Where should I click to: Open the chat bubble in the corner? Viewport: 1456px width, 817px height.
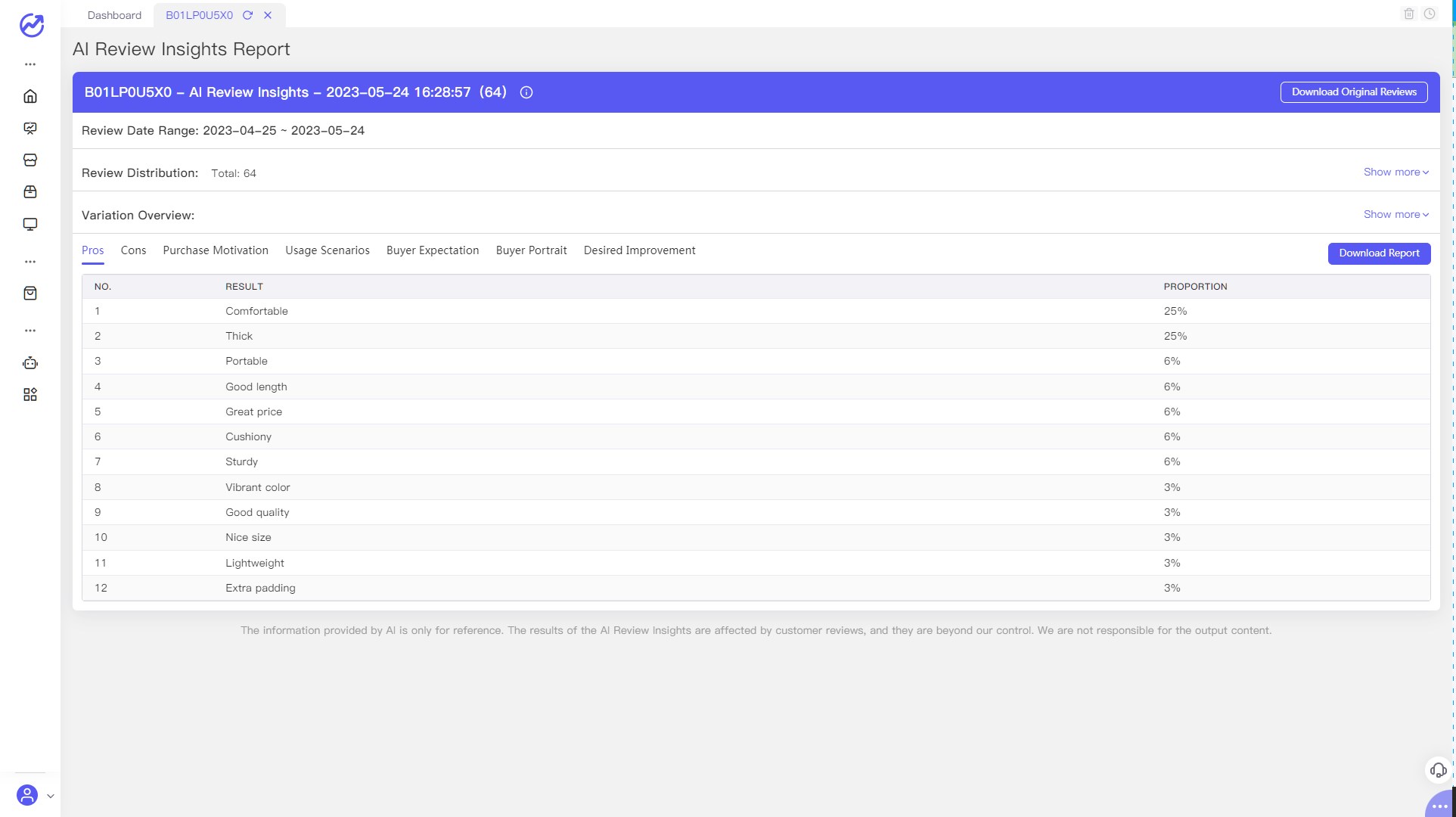click(x=1440, y=805)
